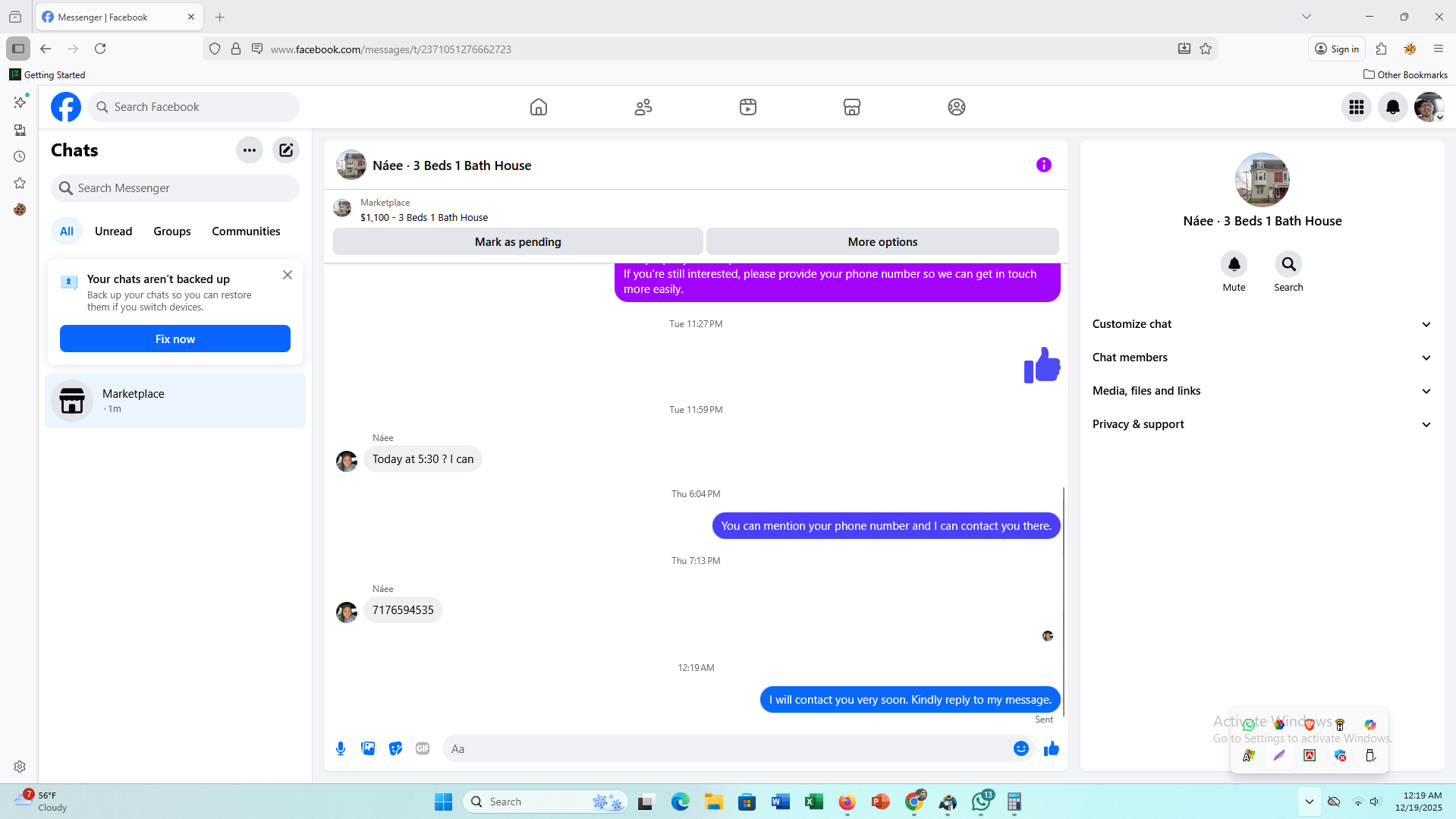Record a voice clip with microphone icon

pos(341,748)
